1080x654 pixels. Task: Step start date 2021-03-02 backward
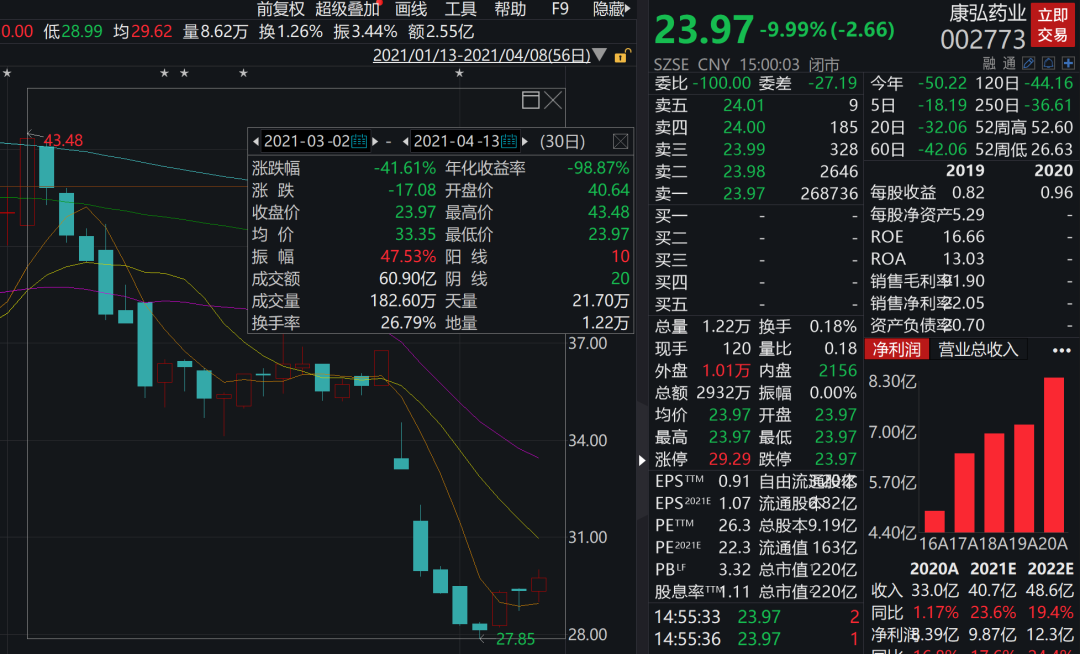coord(256,141)
